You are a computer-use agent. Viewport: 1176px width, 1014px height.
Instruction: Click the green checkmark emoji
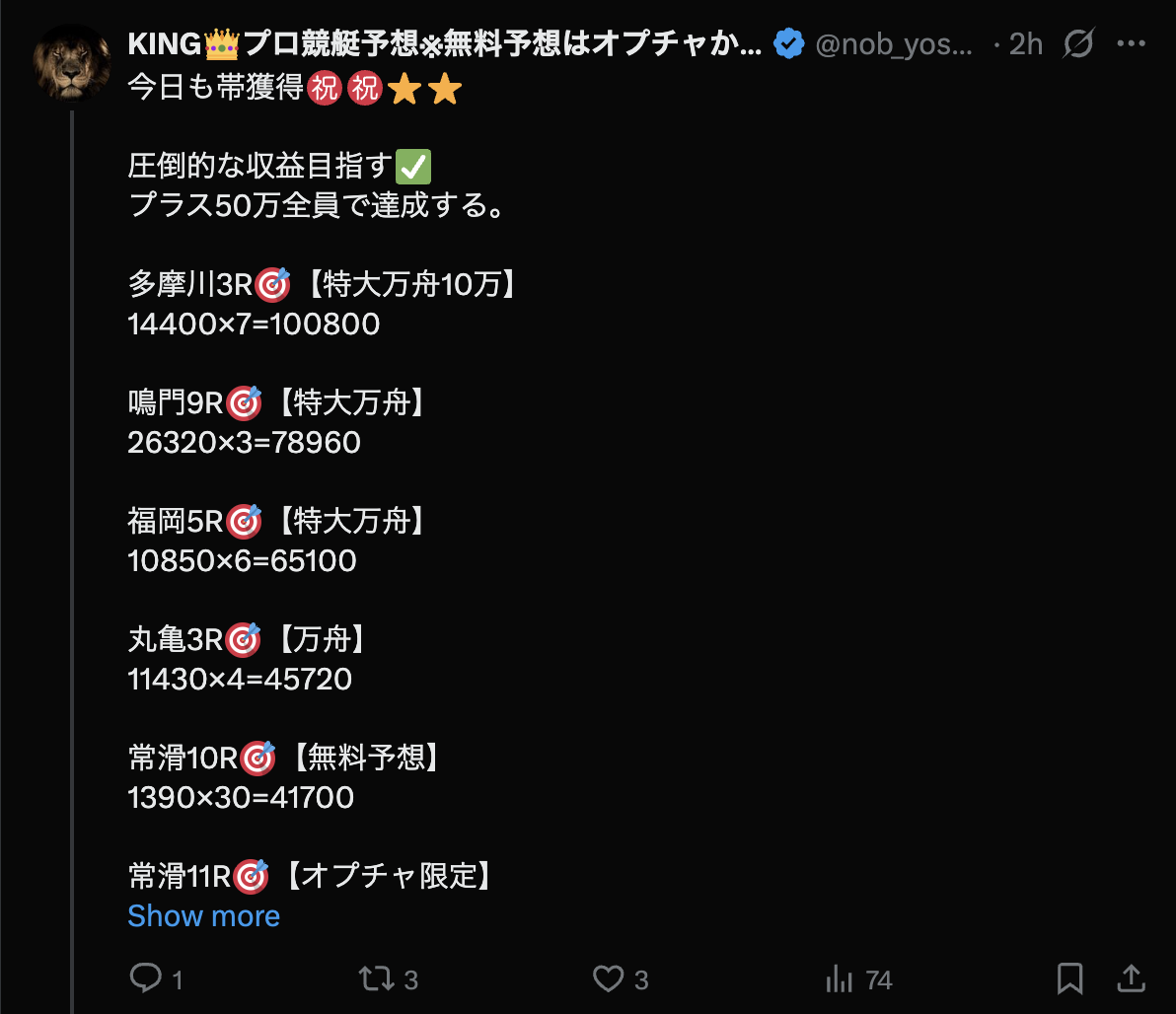click(412, 167)
